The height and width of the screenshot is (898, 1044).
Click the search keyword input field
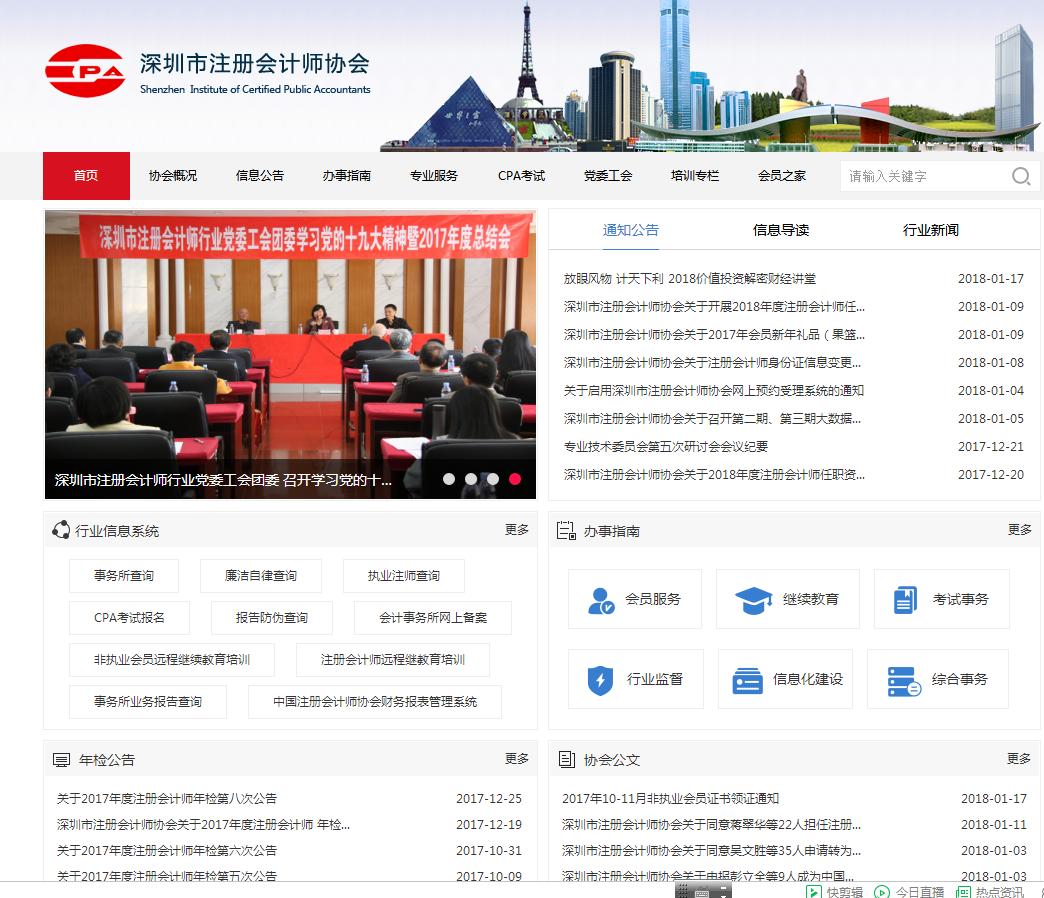pyautogui.click(x=920, y=176)
